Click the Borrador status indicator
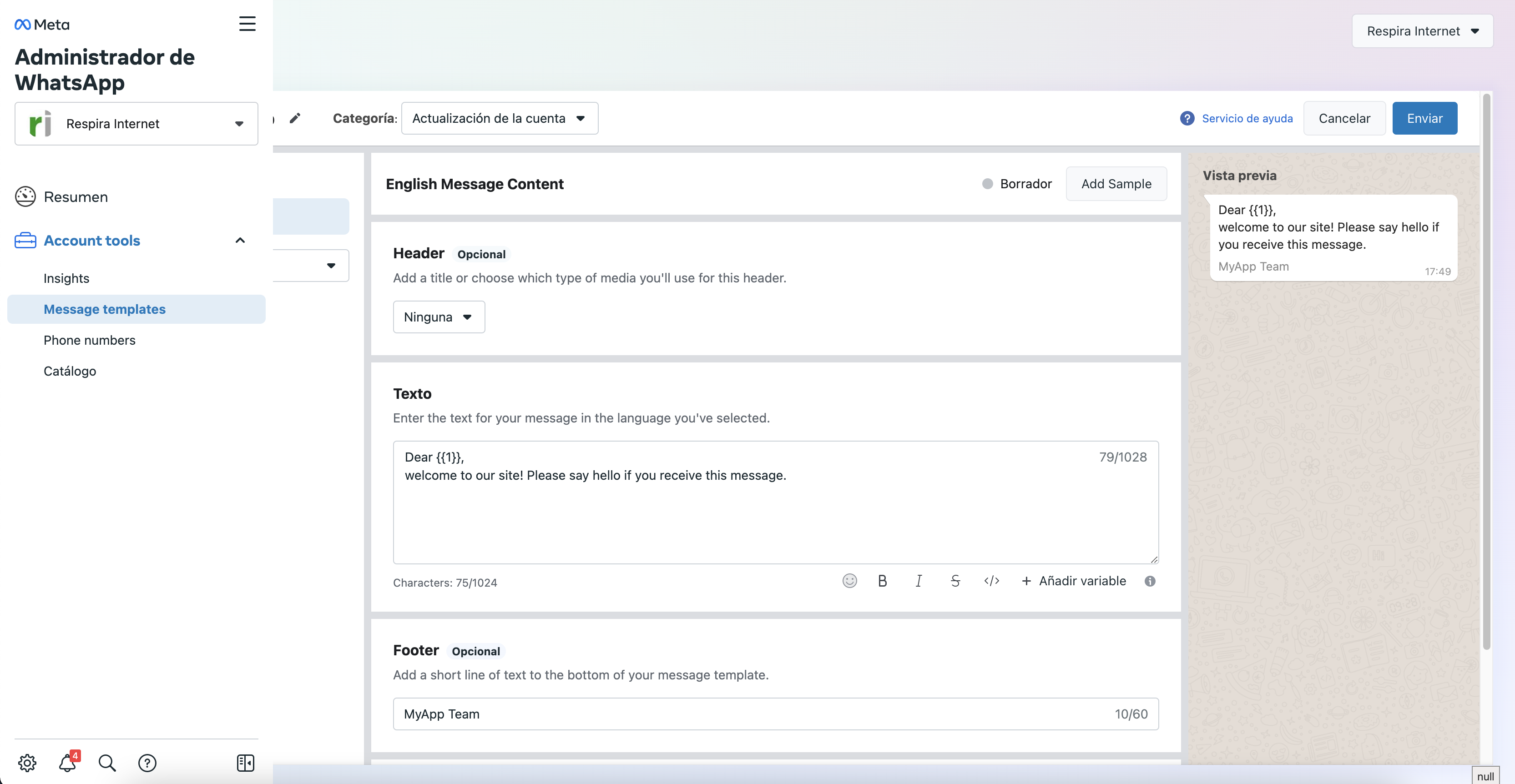This screenshot has width=1515, height=784. pos(1017,183)
